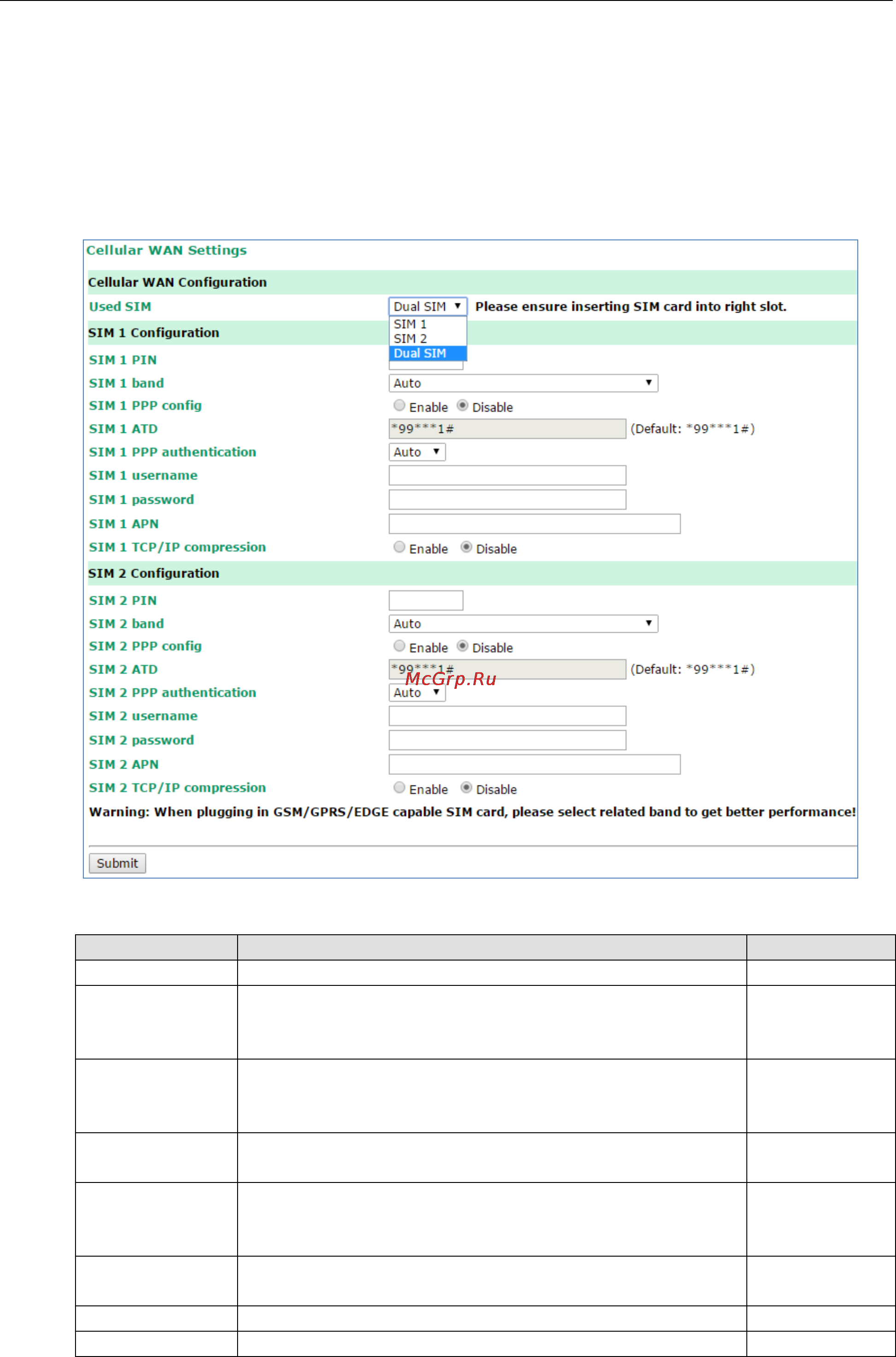Click the SIM 2 PIN field

[x=426, y=600]
